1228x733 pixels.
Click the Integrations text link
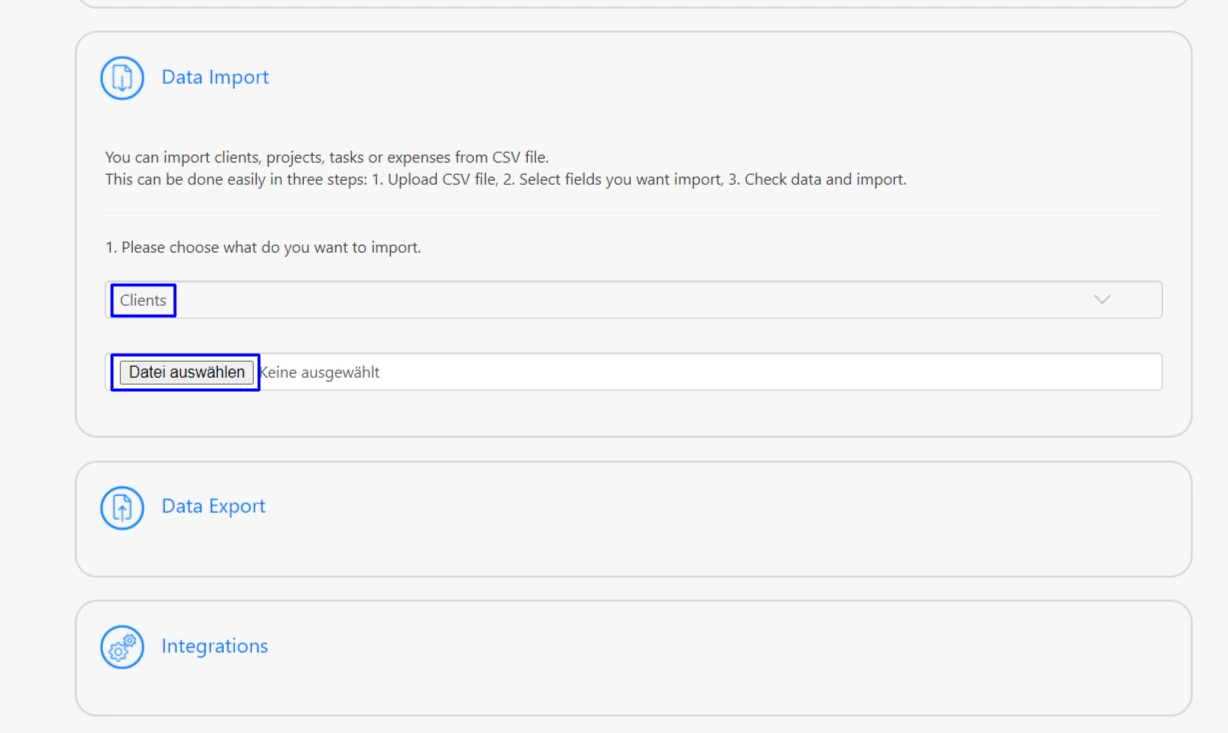214,646
